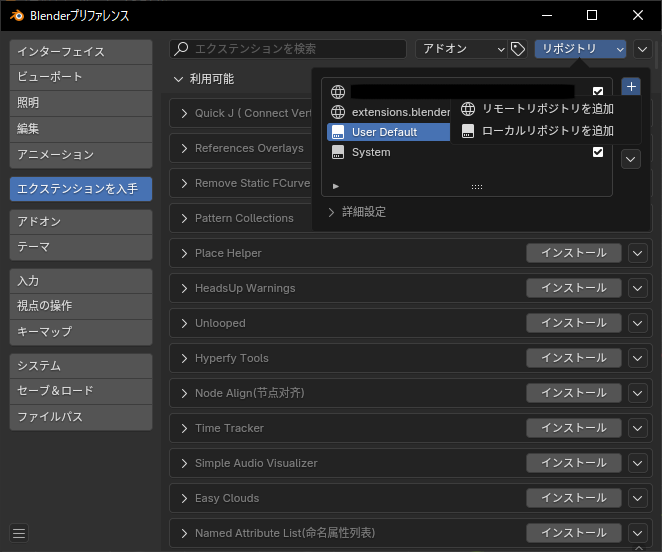Click the globe icon next to extensions.blender

(338, 112)
